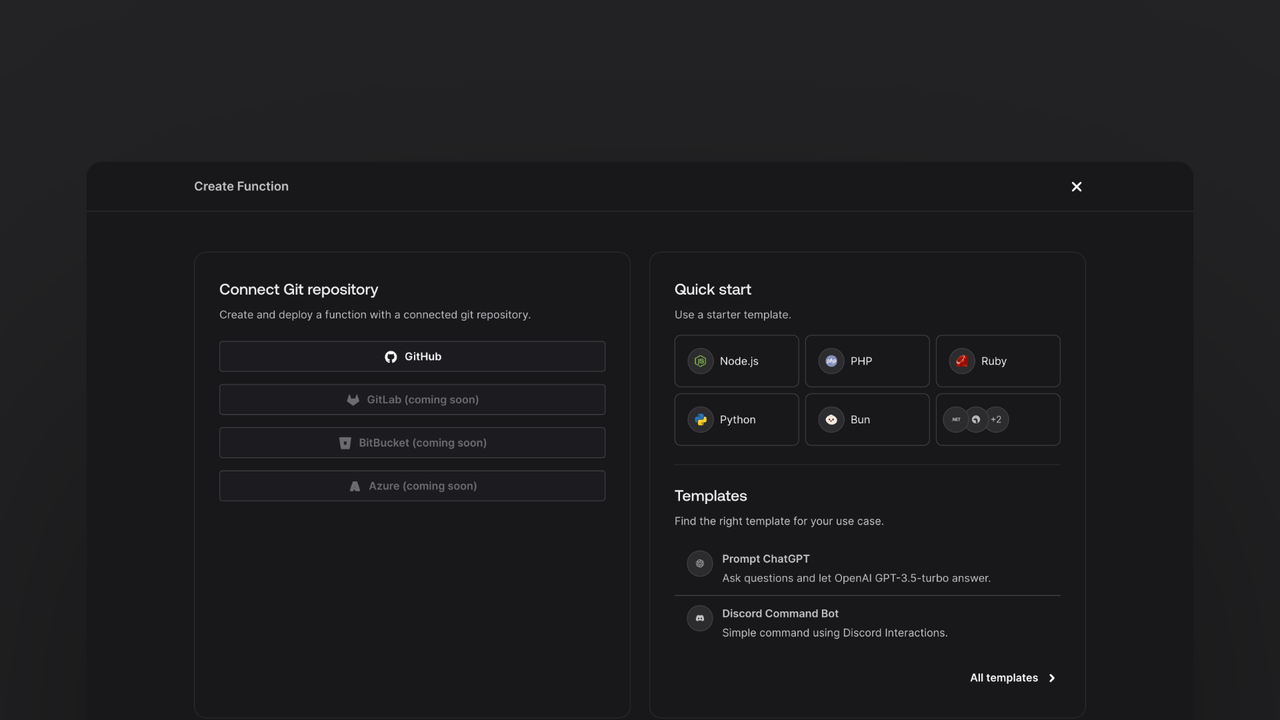Open the Prompt ChatGPT template
The width and height of the screenshot is (1280, 720).
[867, 568]
